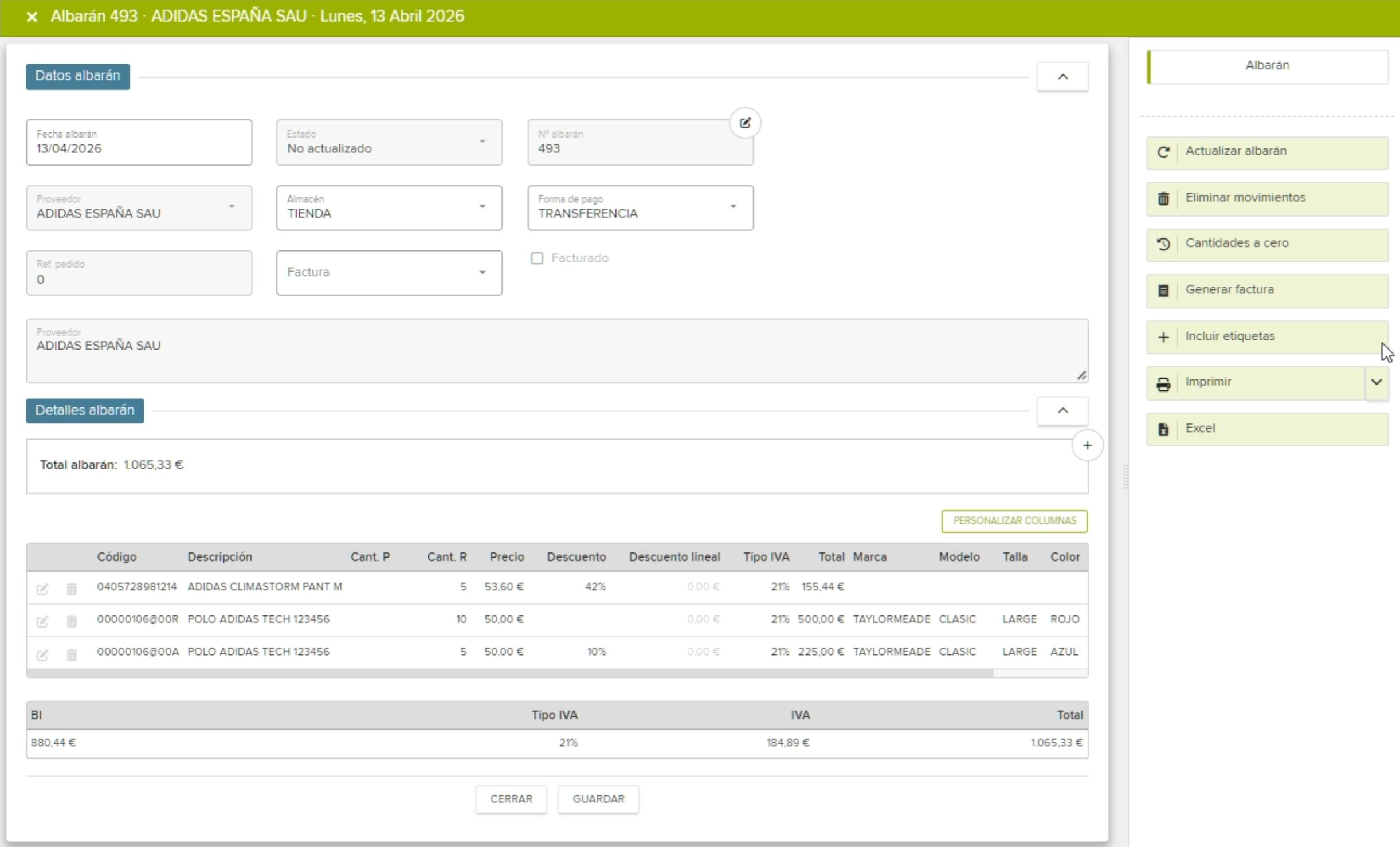1400x847 pixels.
Task: Click the PERSONALIZAR COLUMNAS button
Action: coord(1014,521)
